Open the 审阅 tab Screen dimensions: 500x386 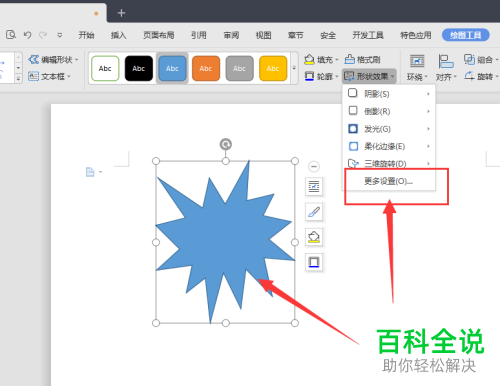click(x=231, y=35)
